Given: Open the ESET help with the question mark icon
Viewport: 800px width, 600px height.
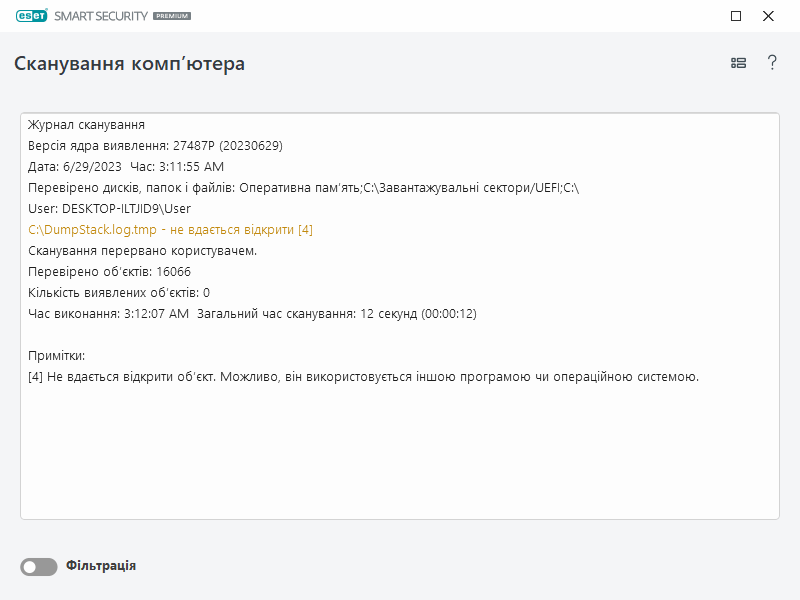Looking at the screenshot, I should [x=771, y=62].
